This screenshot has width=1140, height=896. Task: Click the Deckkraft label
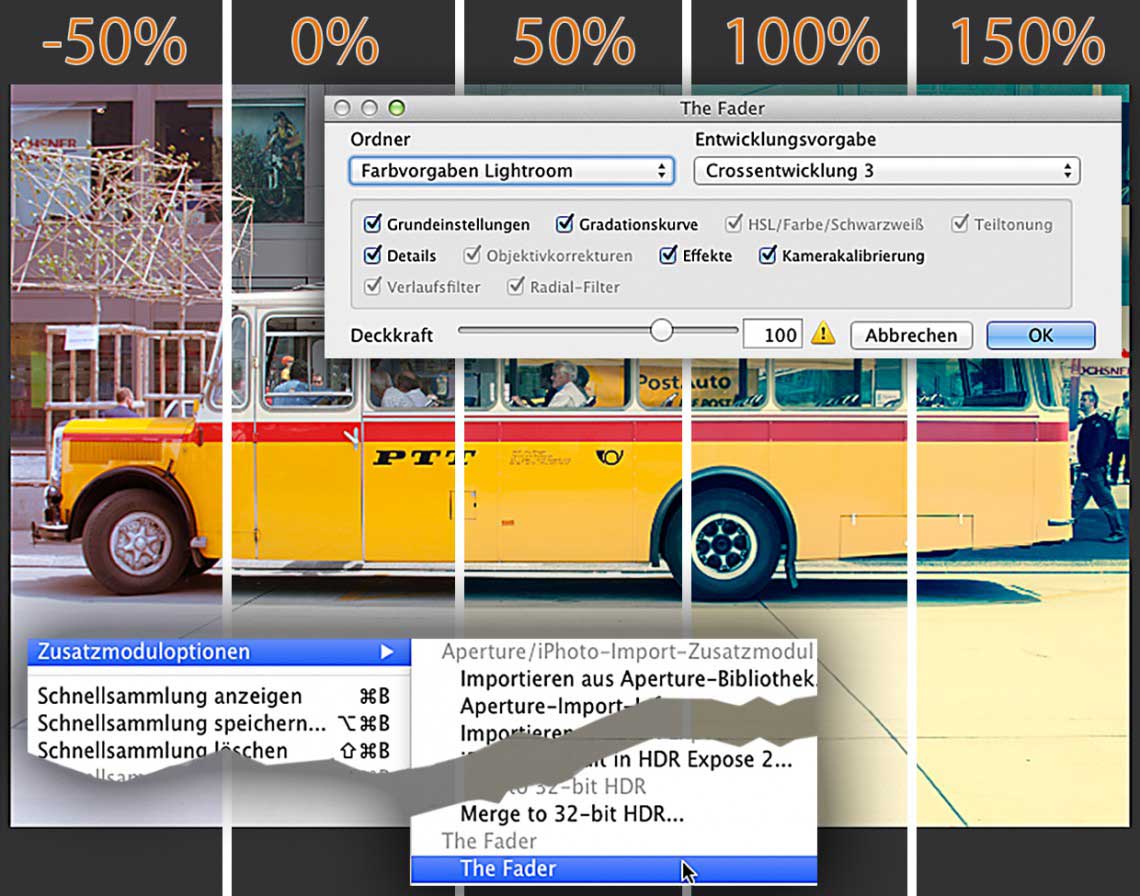[x=391, y=335]
